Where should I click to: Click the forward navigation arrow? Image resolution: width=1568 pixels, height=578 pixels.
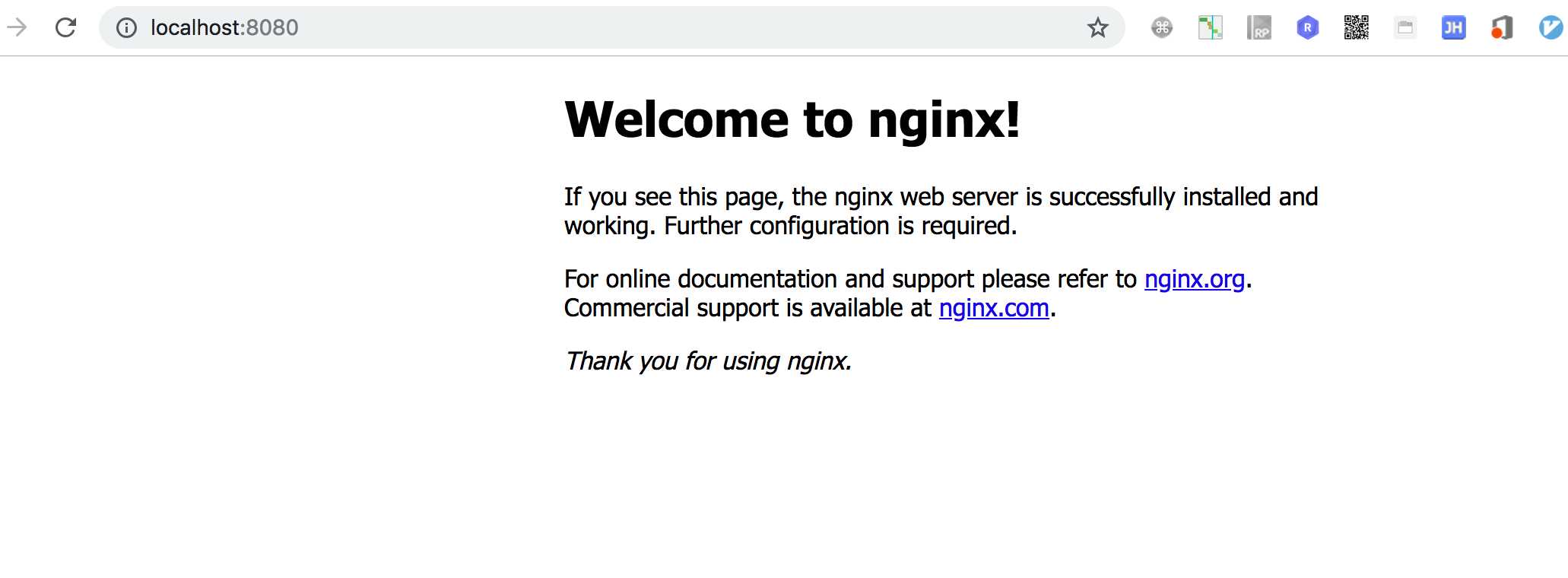coord(16,27)
